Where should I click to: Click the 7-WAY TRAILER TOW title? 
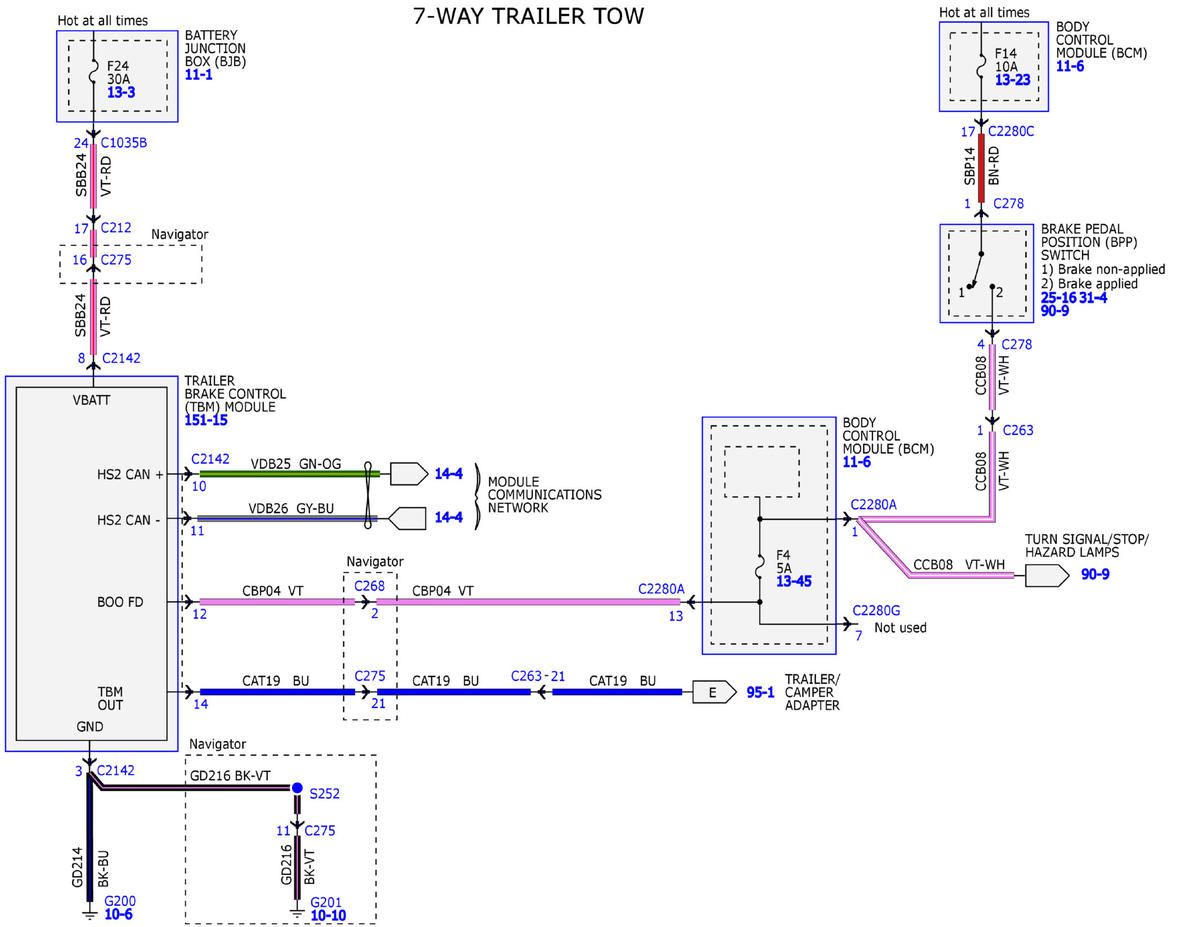point(529,17)
